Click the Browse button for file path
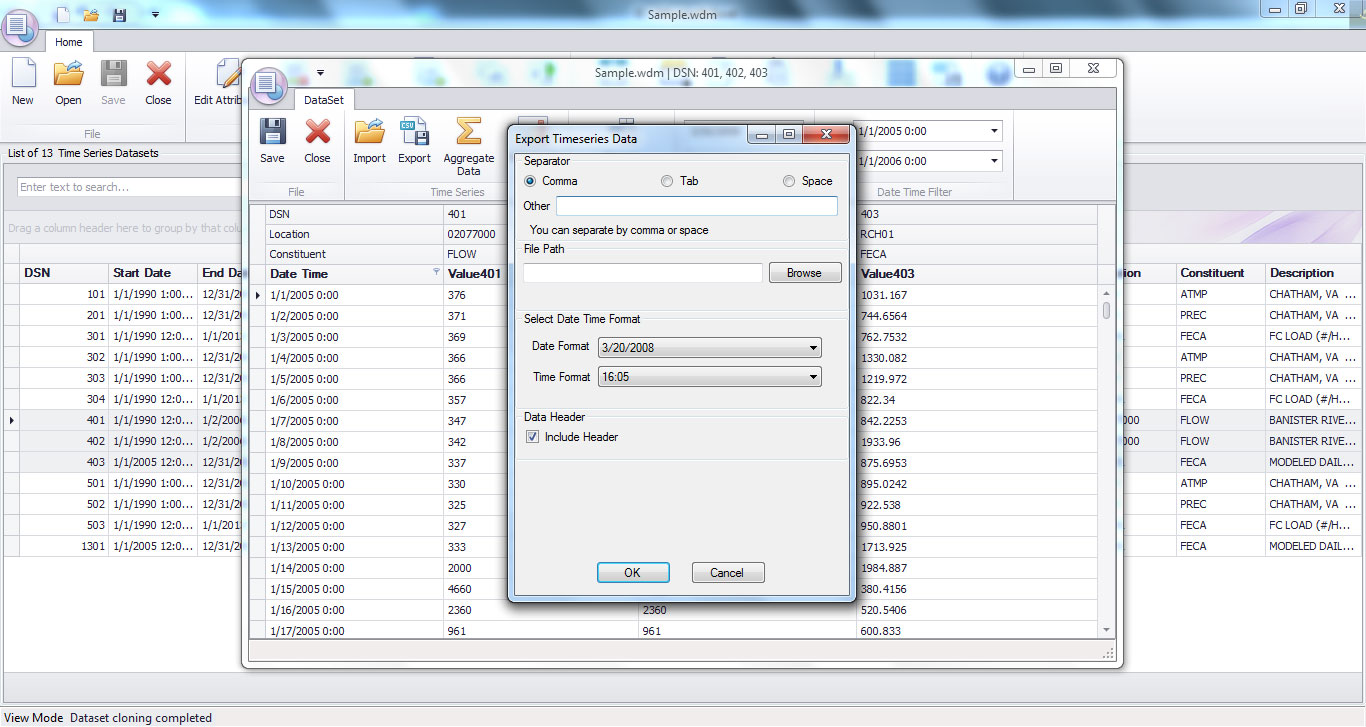This screenshot has height=727, width=1366. click(x=804, y=271)
